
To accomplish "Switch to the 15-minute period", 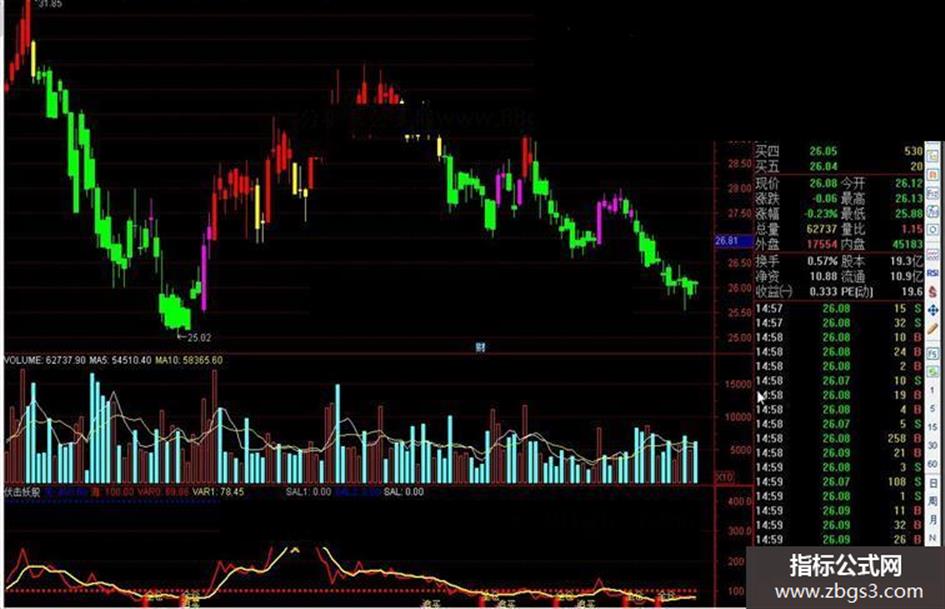I will 933,427.
